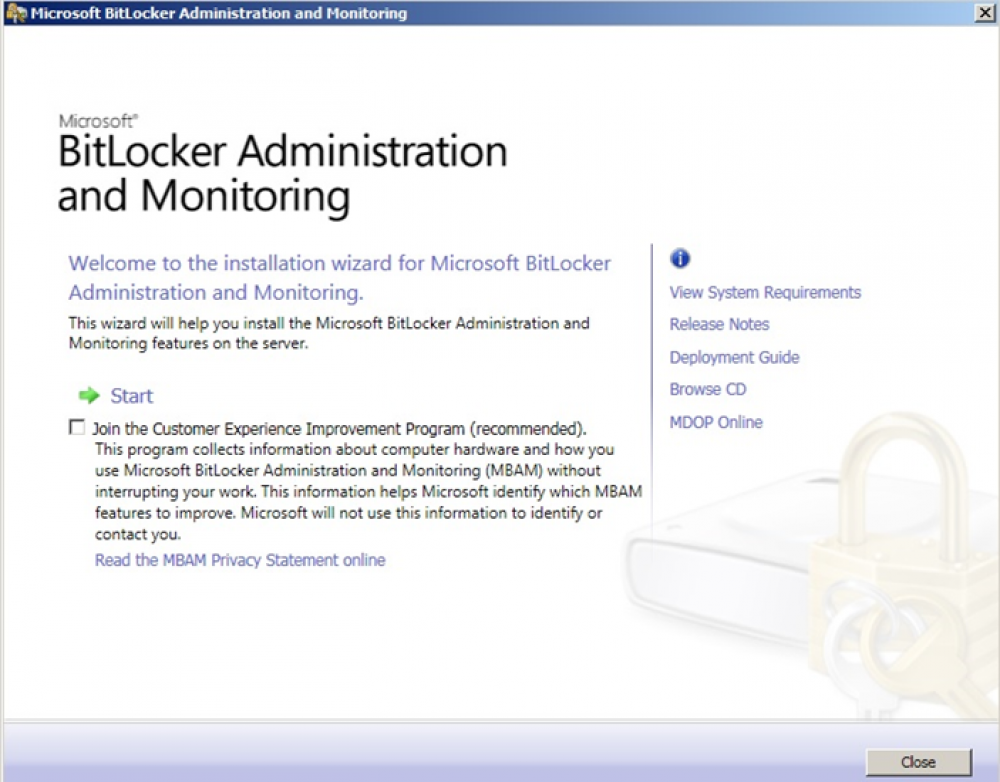Click 'BitLocker Administration and Monitoring' title text
The width and height of the screenshot is (1000, 782).
(283, 173)
